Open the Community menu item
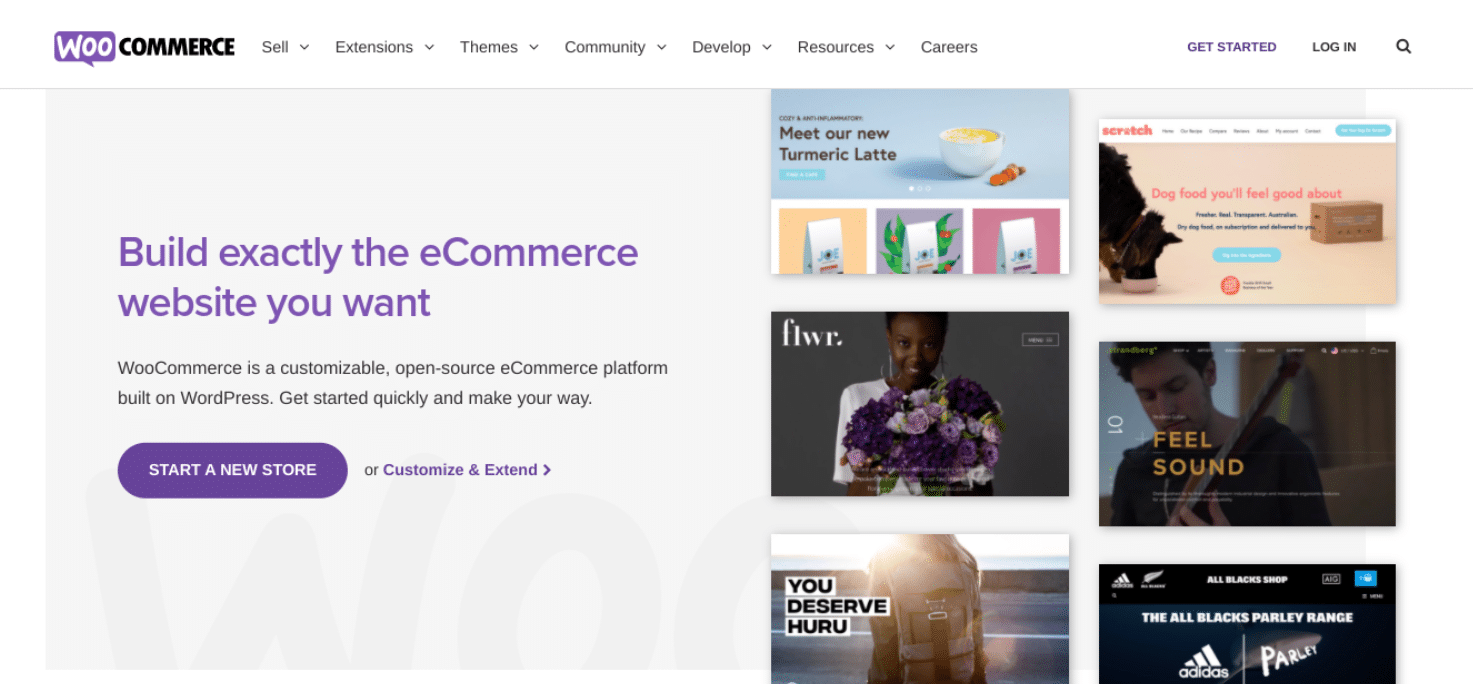 tap(614, 46)
